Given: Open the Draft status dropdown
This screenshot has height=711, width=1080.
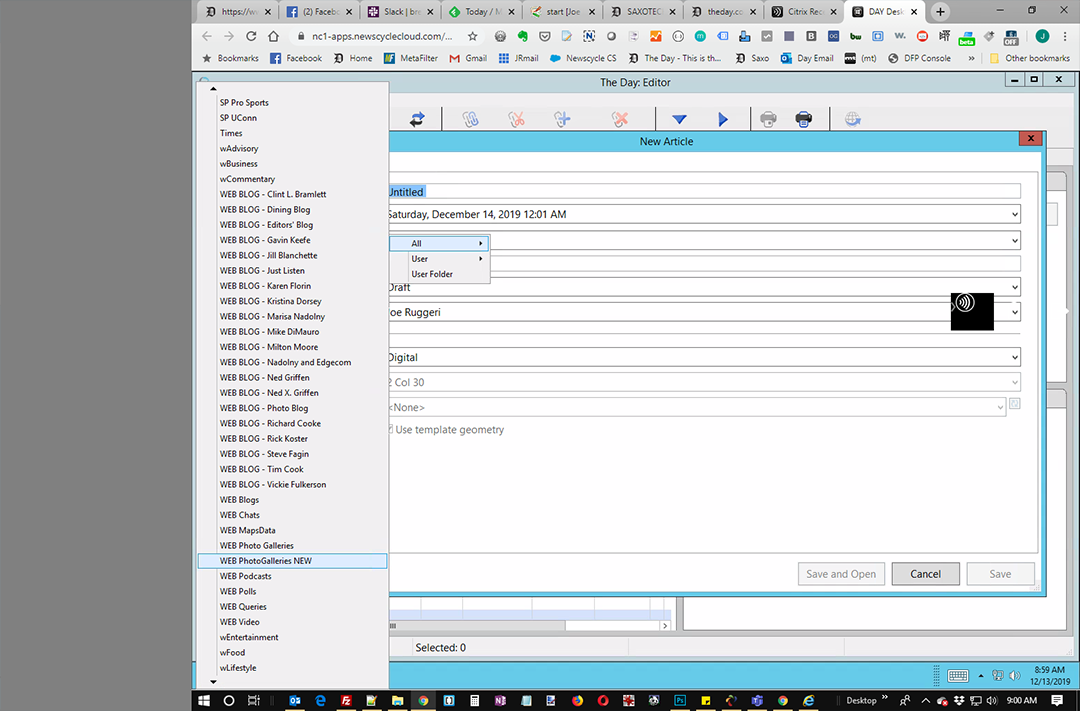Looking at the screenshot, I should click(1015, 287).
